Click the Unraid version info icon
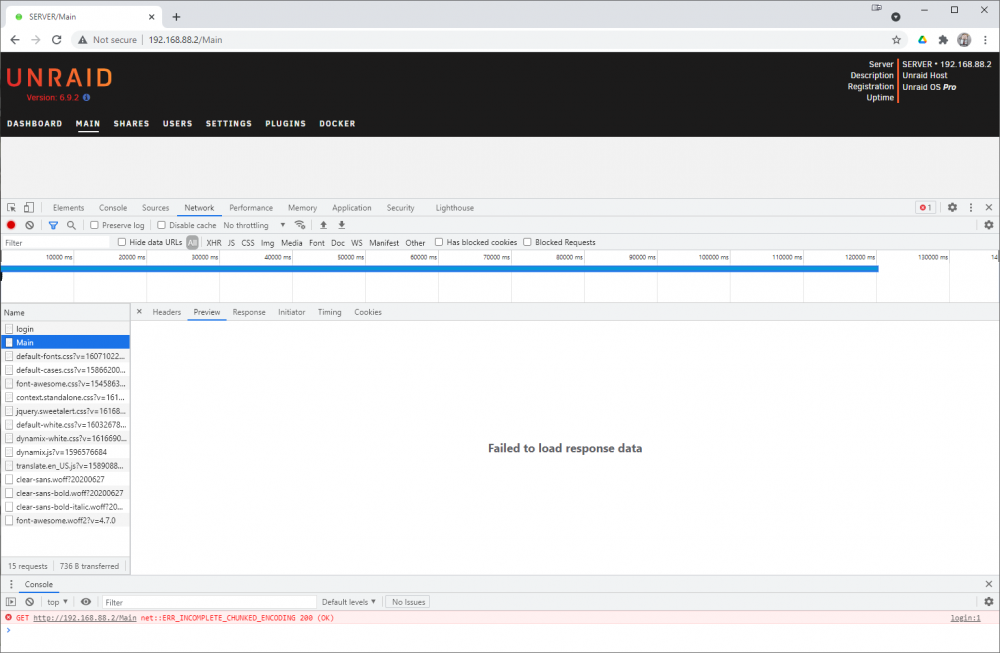Image resolution: width=1000 pixels, height=653 pixels. coord(87,98)
